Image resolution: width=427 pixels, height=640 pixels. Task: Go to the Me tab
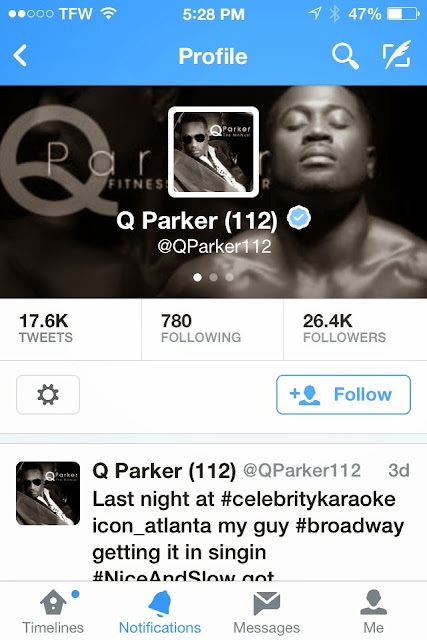point(374,611)
